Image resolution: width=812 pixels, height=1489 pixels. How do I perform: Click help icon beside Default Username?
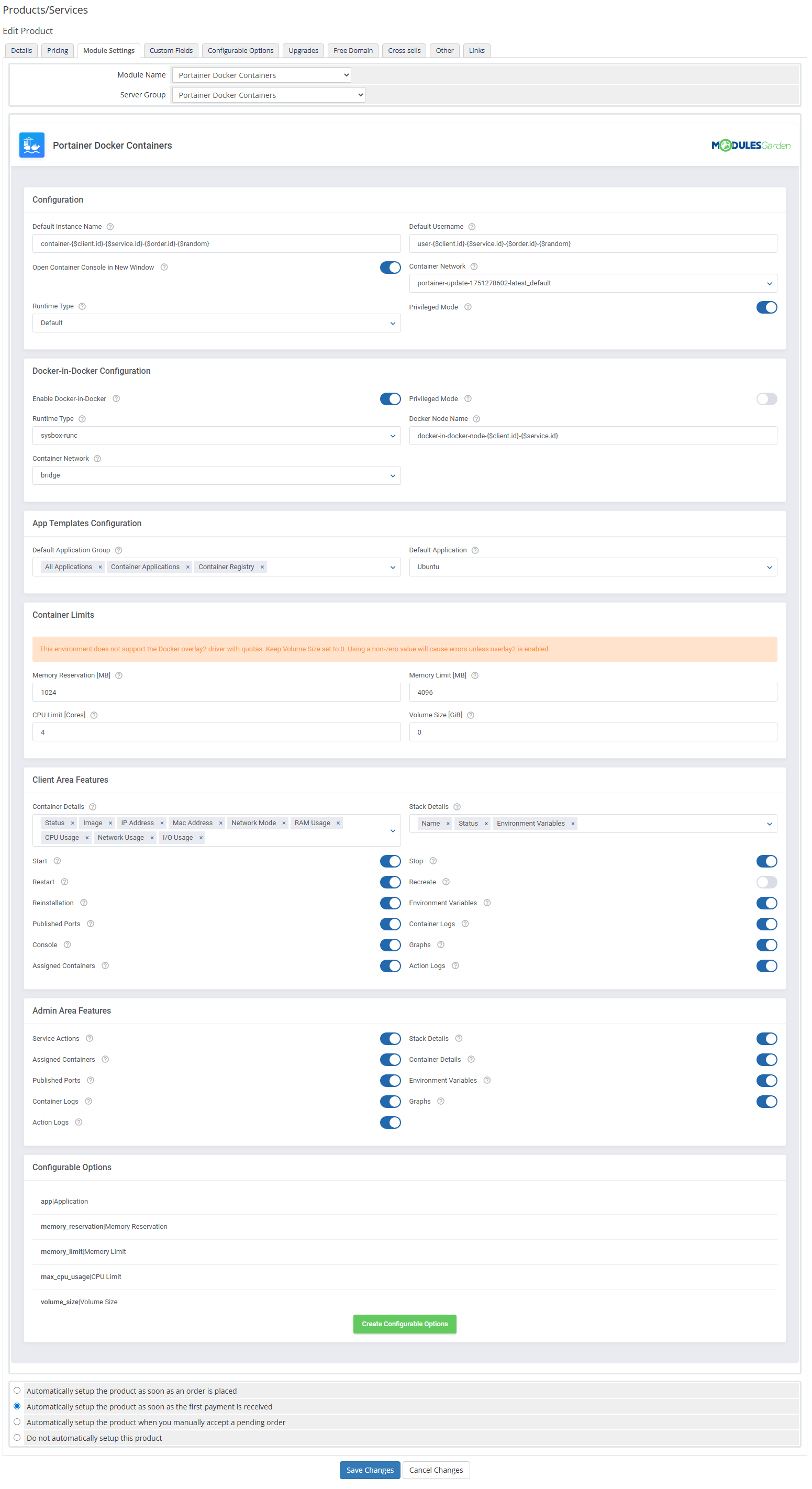click(472, 227)
